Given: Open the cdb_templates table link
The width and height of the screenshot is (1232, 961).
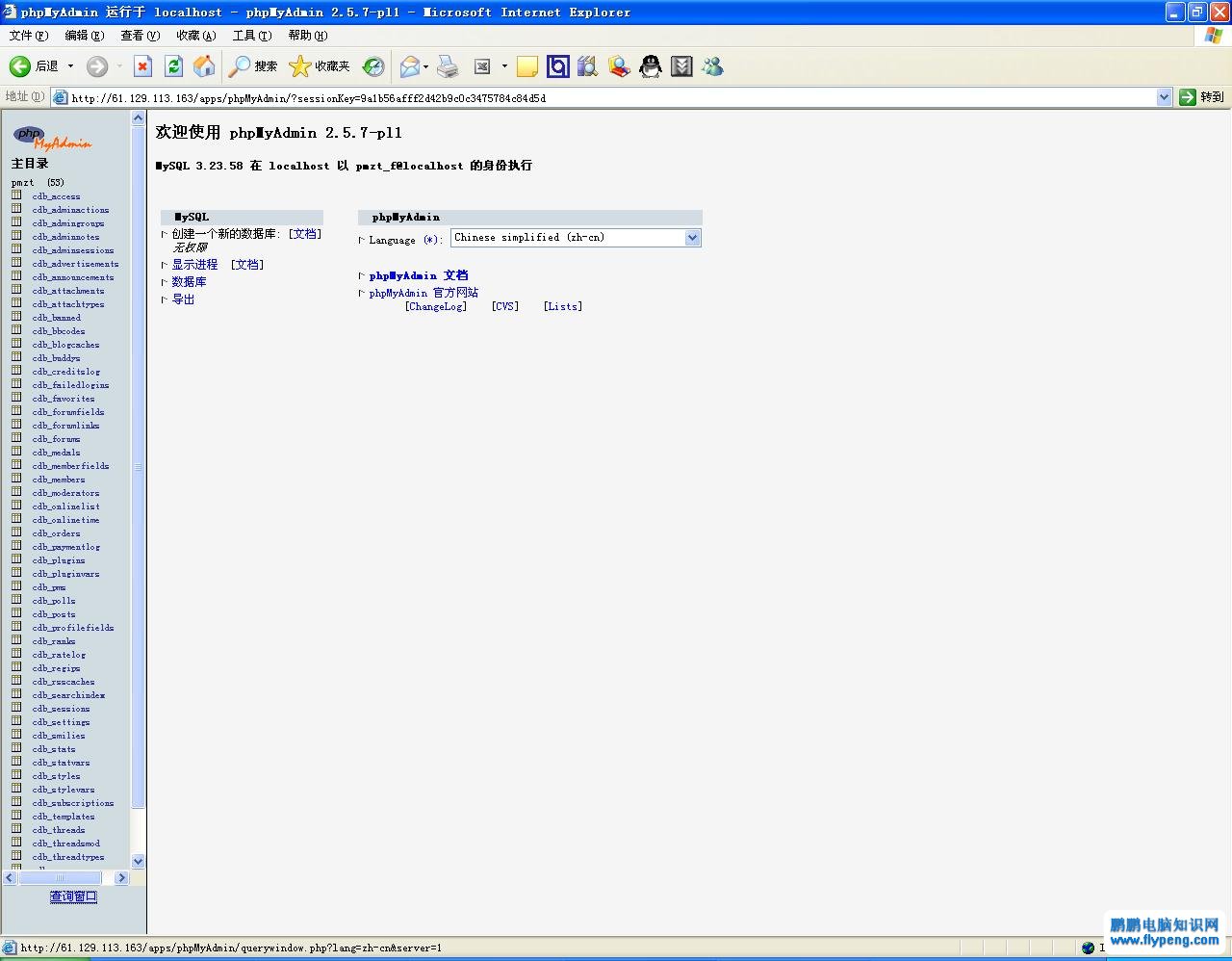Looking at the screenshot, I should tap(64, 817).
